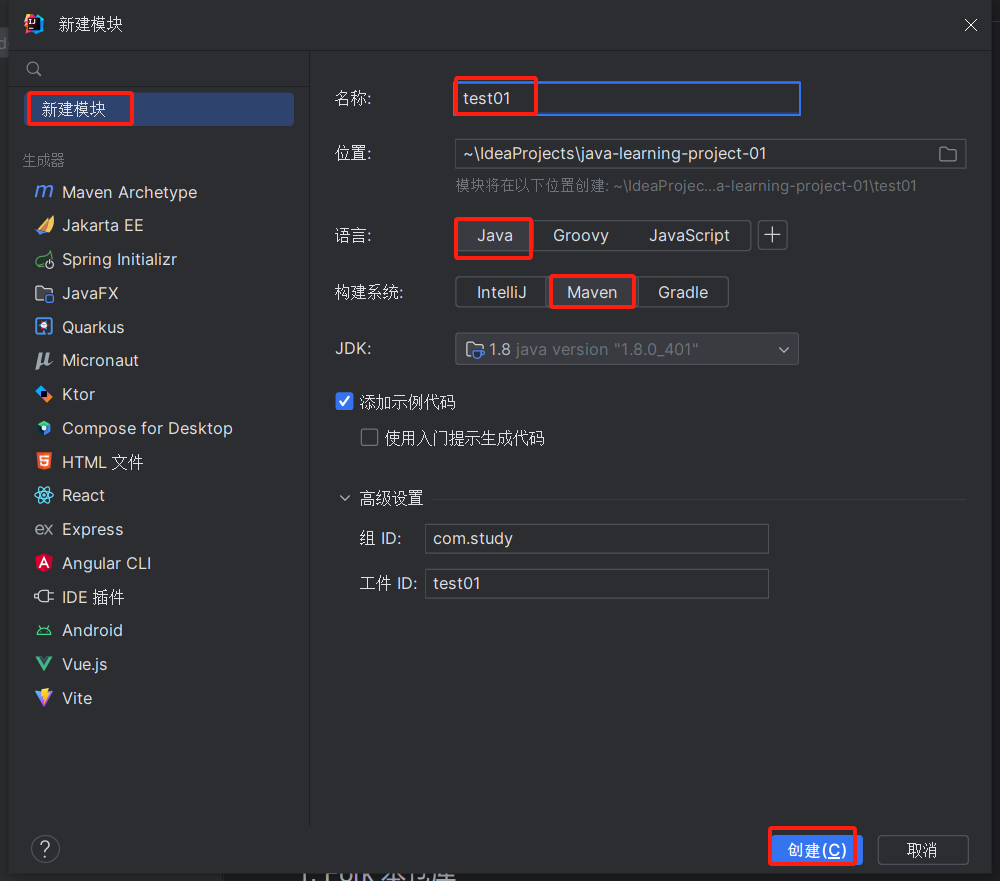Open the JDK version dropdown
The width and height of the screenshot is (1000, 881).
pos(627,349)
